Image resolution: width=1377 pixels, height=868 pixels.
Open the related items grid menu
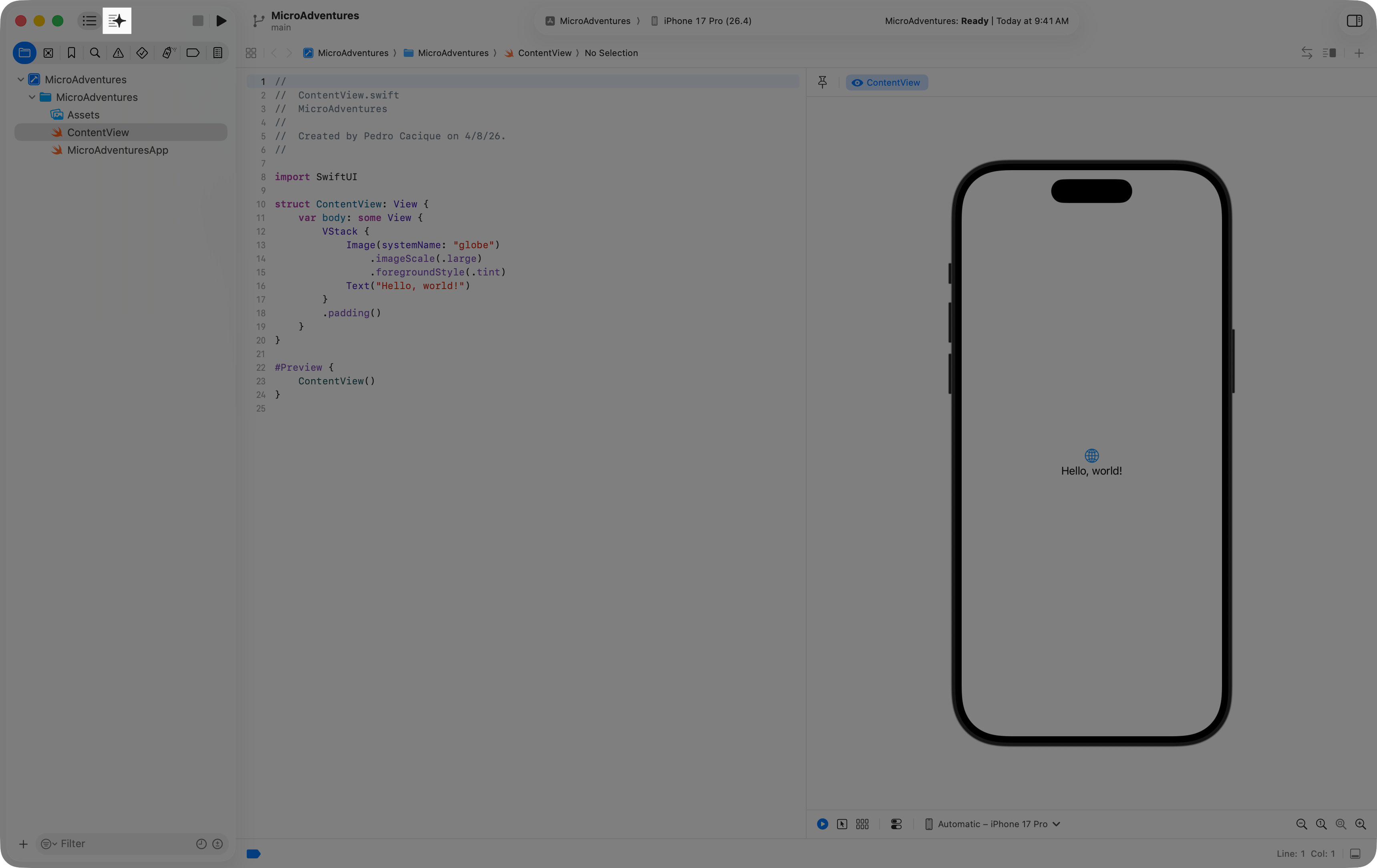coord(250,52)
